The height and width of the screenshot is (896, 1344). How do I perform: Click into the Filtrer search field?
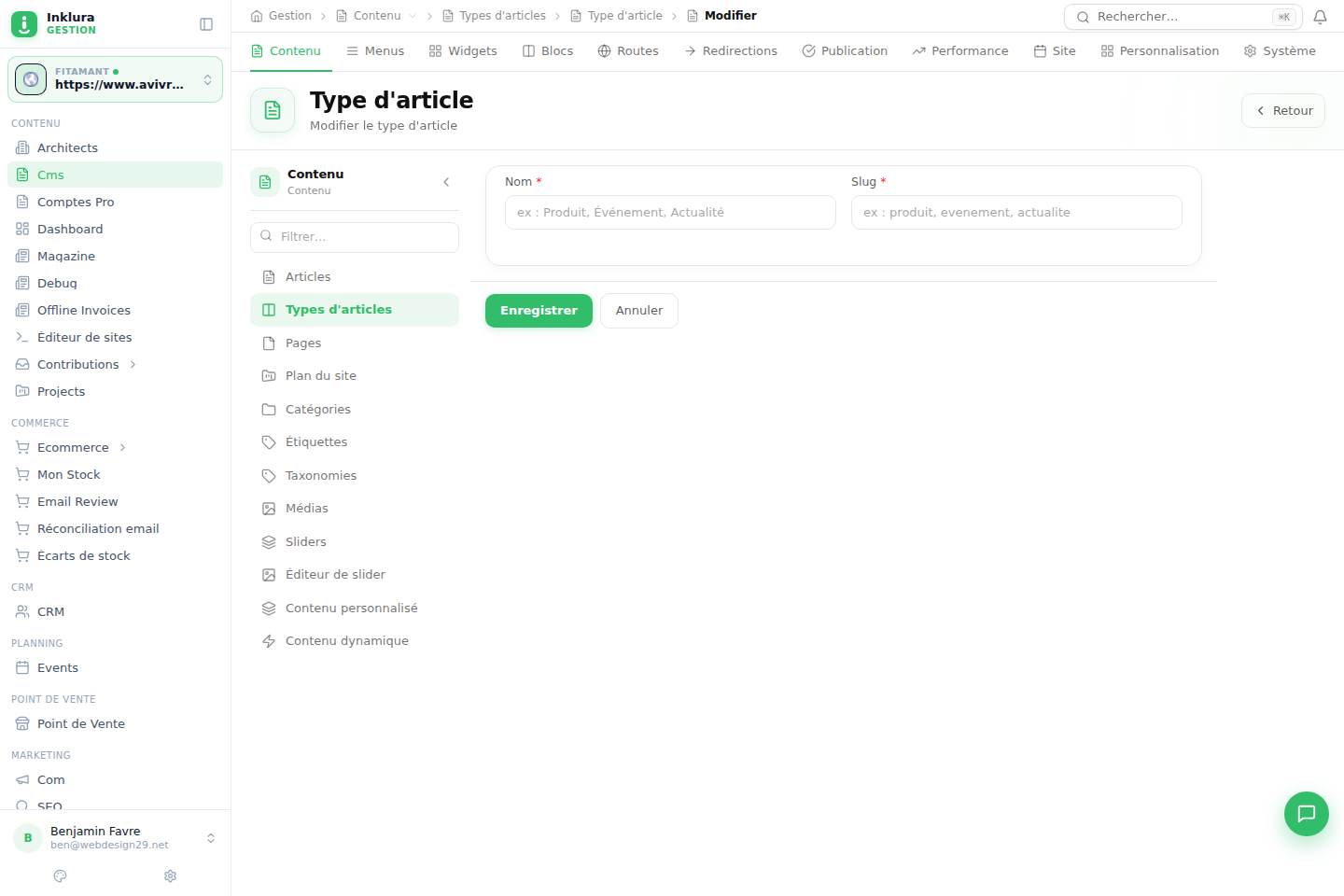tap(355, 237)
